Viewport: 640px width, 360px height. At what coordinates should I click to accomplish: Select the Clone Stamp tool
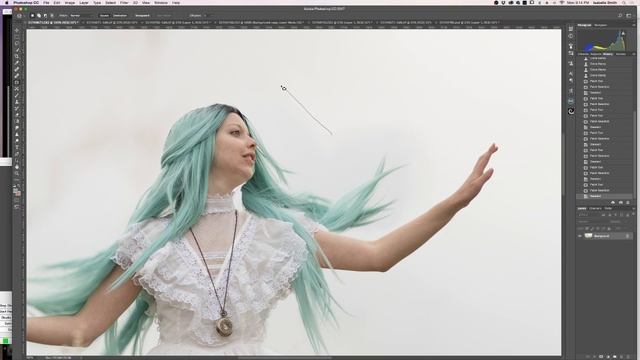pyautogui.click(x=17, y=102)
